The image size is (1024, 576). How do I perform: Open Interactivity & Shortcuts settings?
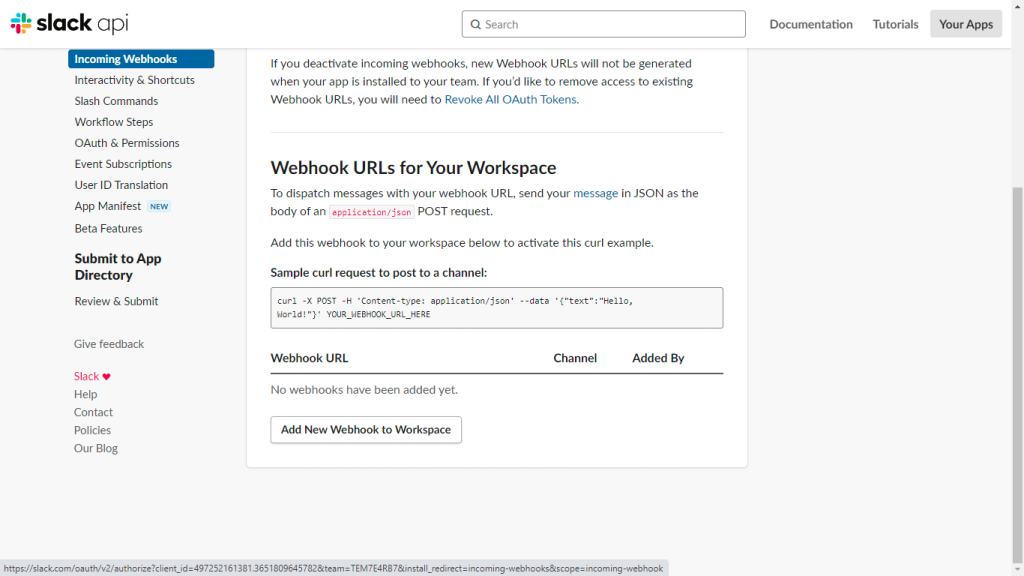tap(135, 80)
